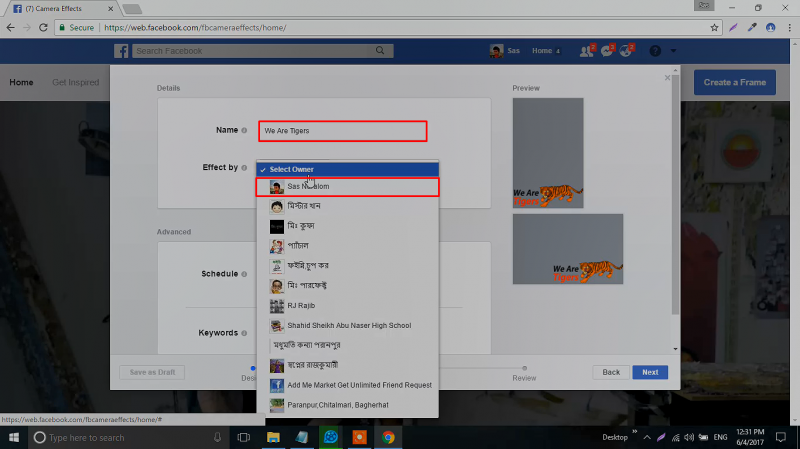This screenshot has width=800, height=449.
Task: Select মিস্টার খান from owner list
Action: pyautogui.click(x=347, y=206)
